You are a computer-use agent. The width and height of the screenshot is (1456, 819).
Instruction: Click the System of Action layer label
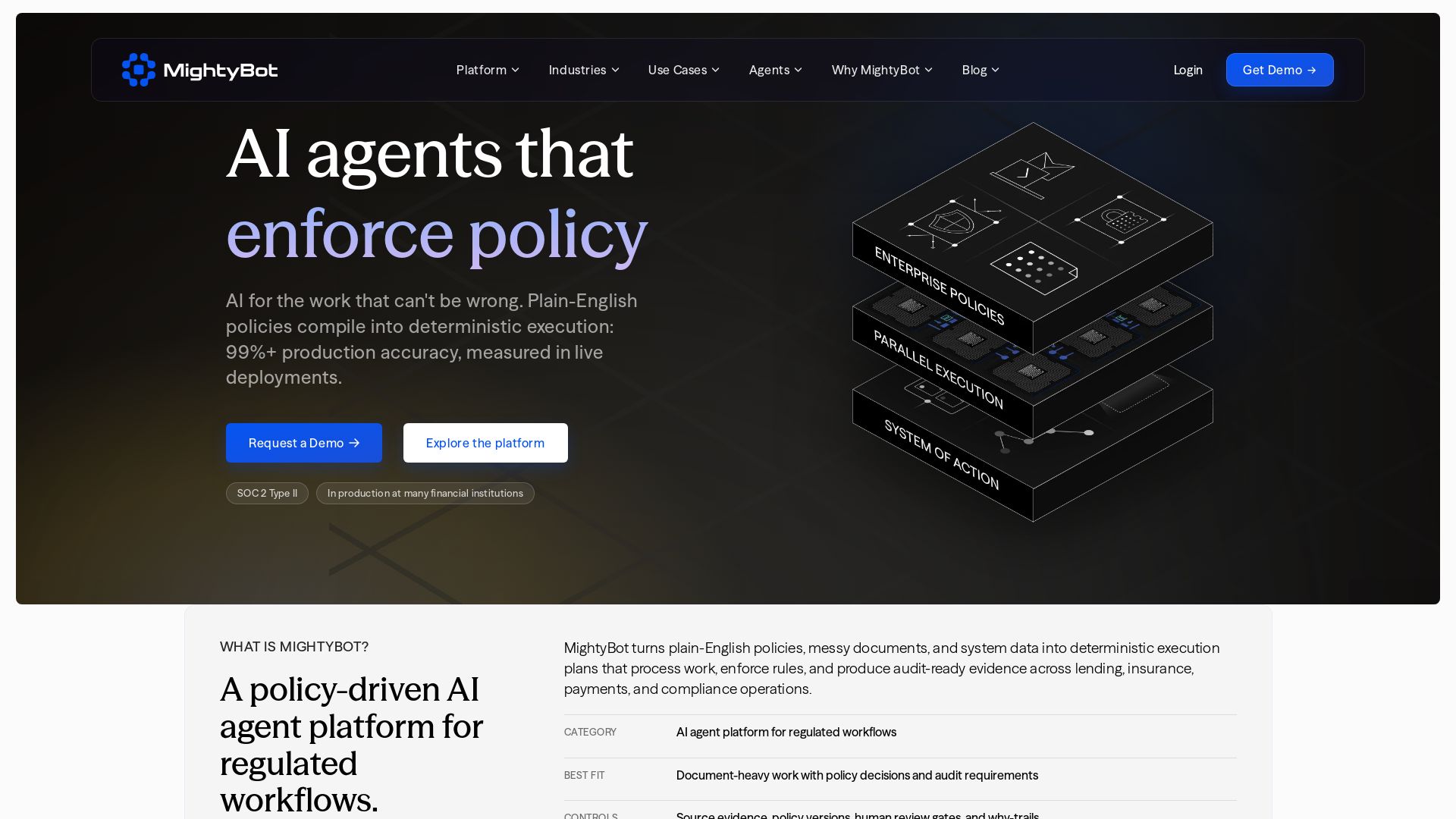click(942, 454)
